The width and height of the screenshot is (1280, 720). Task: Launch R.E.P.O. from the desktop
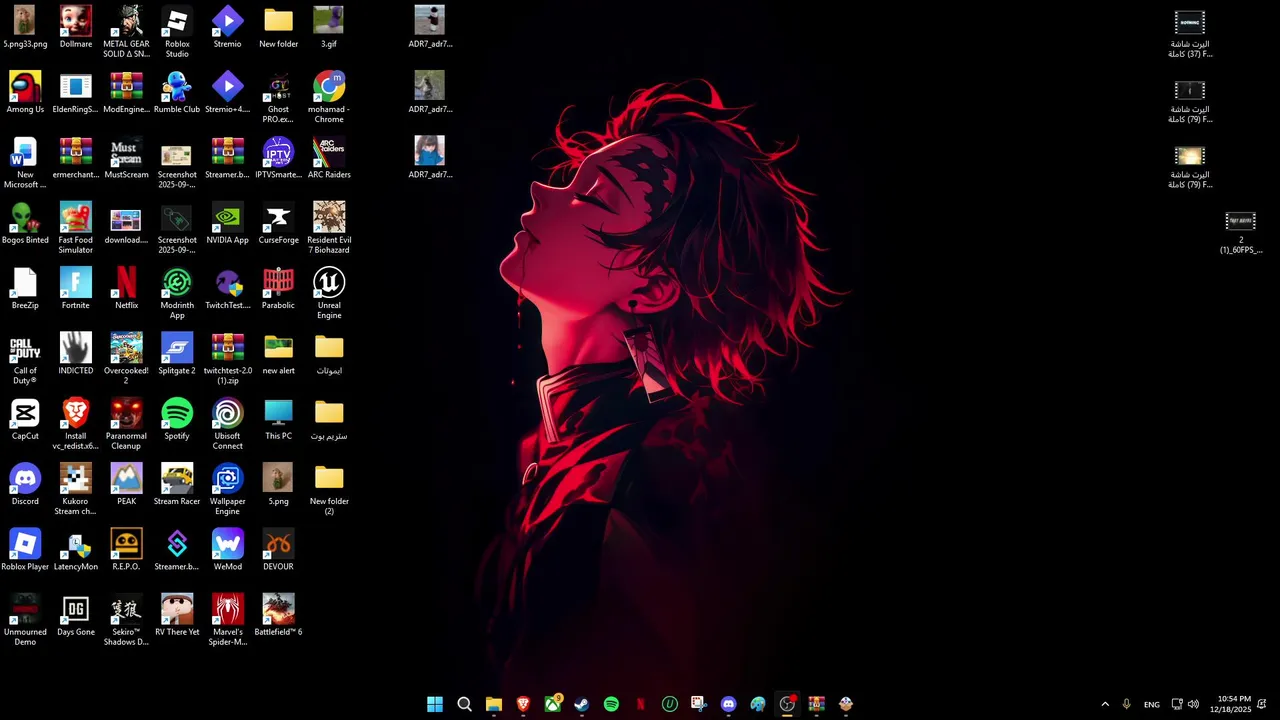point(126,550)
